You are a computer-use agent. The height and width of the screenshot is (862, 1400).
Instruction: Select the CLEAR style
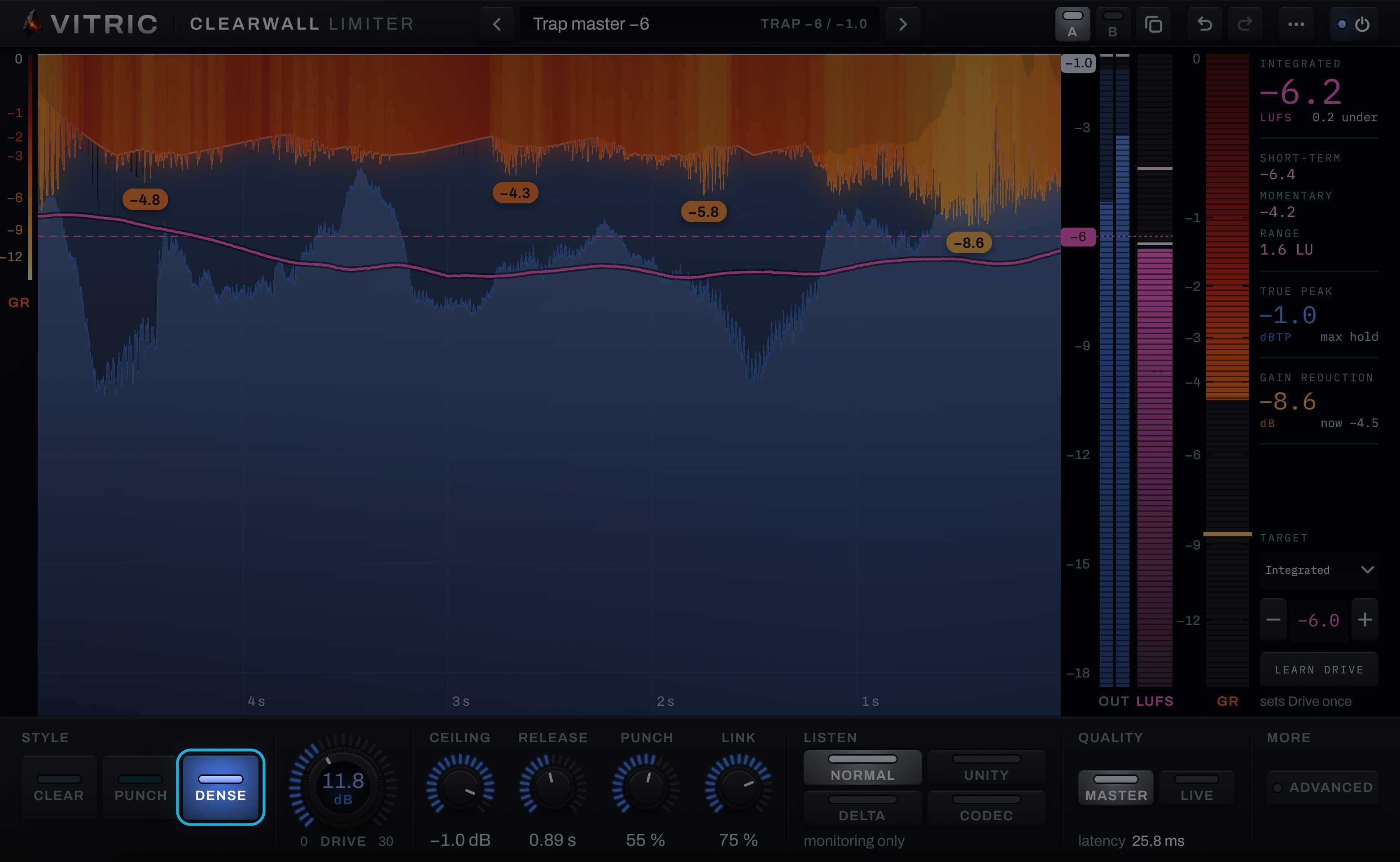click(x=59, y=787)
